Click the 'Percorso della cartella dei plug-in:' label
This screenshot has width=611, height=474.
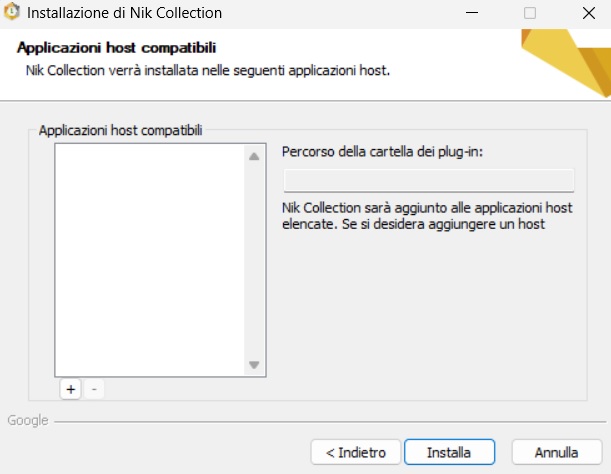[x=382, y=152]
